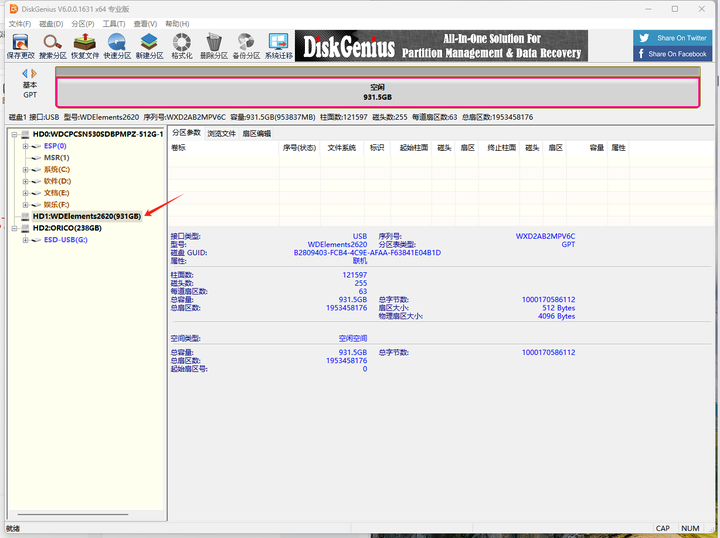This screenshot has height=538, width=720.
Task: Click the ESP(0) partition icon
Action: (36, 146)
